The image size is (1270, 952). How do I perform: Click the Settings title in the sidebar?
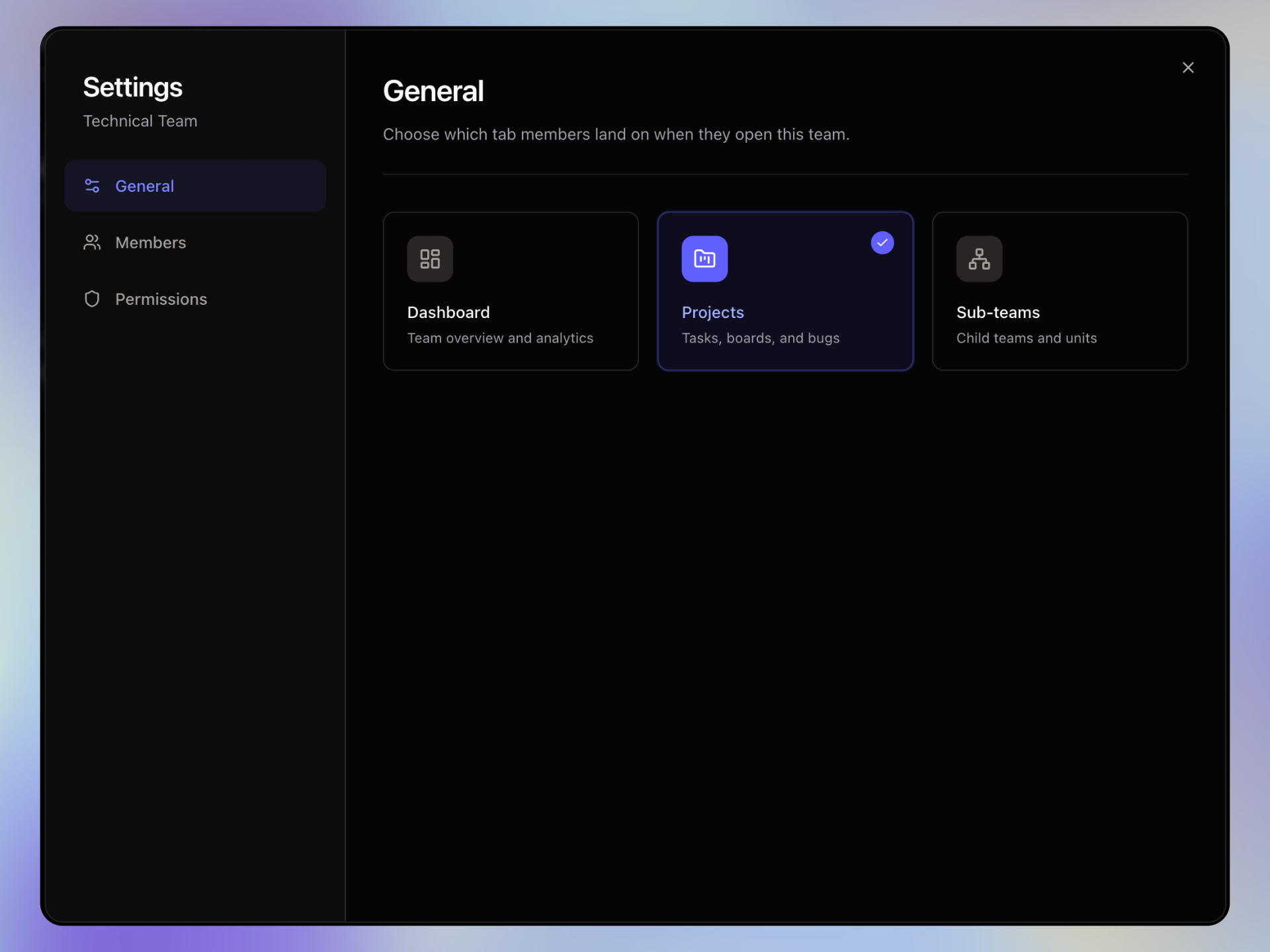pos(133,87)
